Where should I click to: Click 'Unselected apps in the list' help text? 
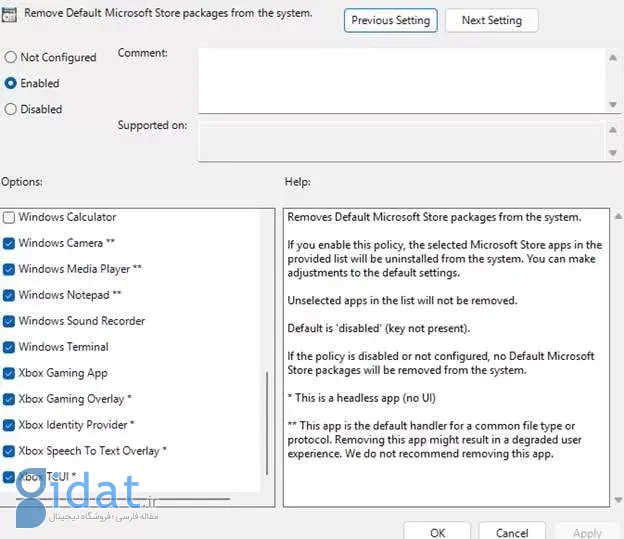click(402, 301)
